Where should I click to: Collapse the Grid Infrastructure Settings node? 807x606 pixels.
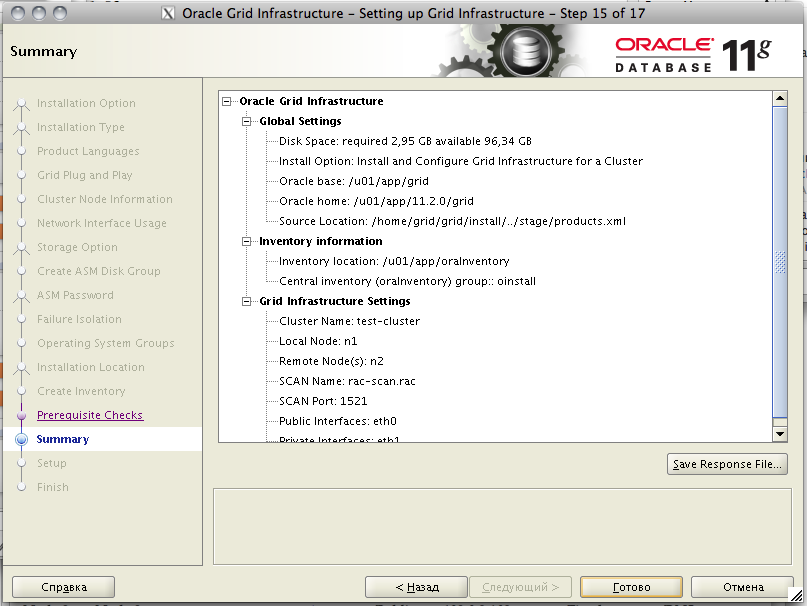pyautogui.click(x=248, y=301)
